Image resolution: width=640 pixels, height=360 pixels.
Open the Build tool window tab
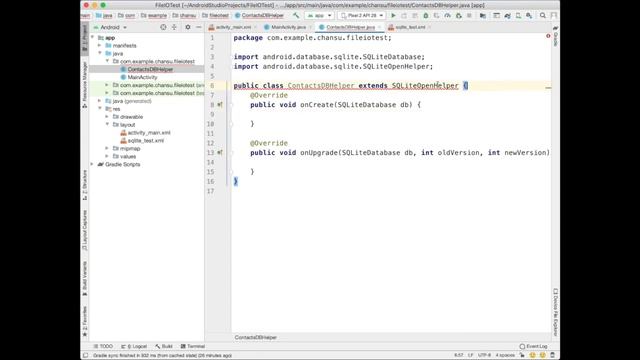(164, 347)
